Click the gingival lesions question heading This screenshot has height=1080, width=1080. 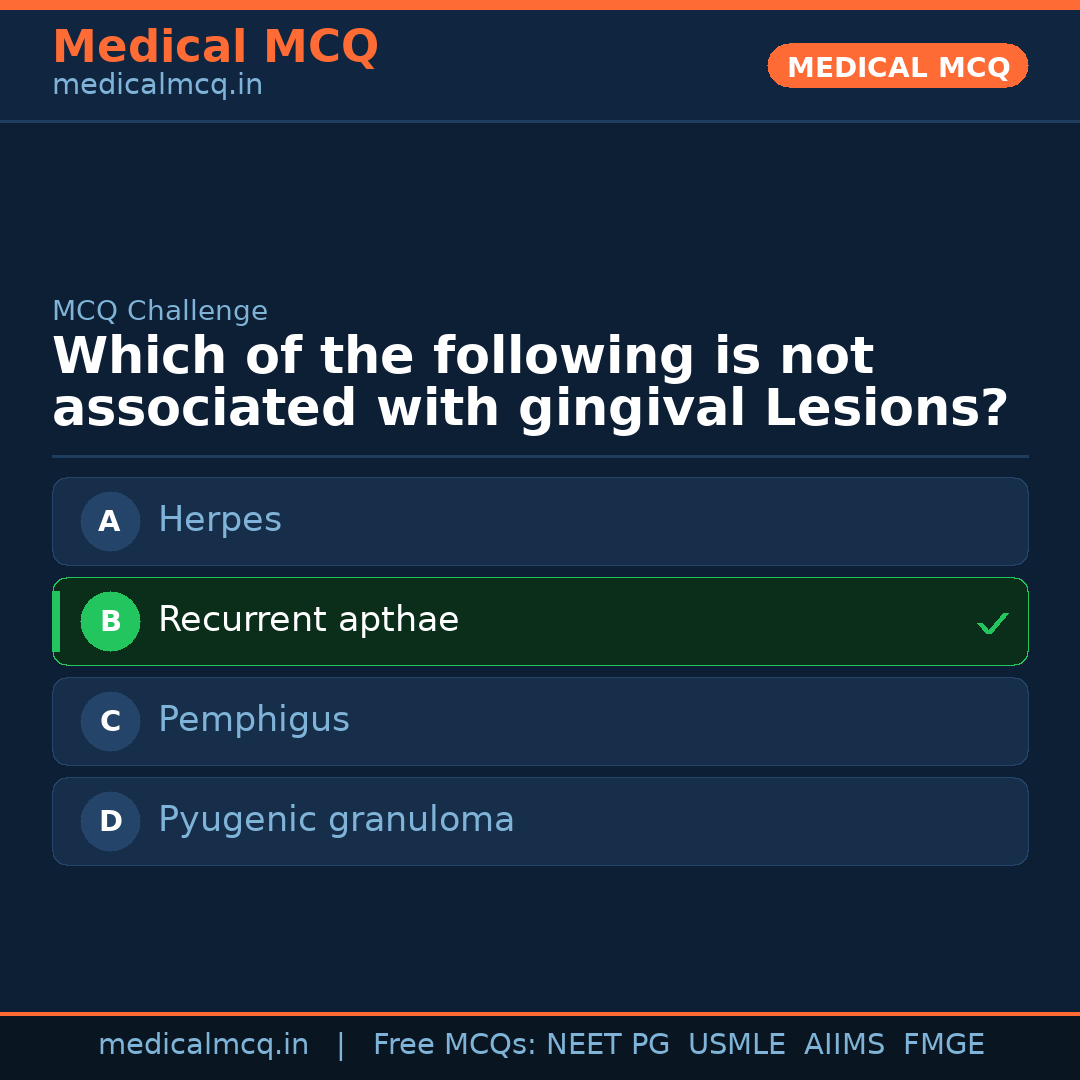click(530, 383)
